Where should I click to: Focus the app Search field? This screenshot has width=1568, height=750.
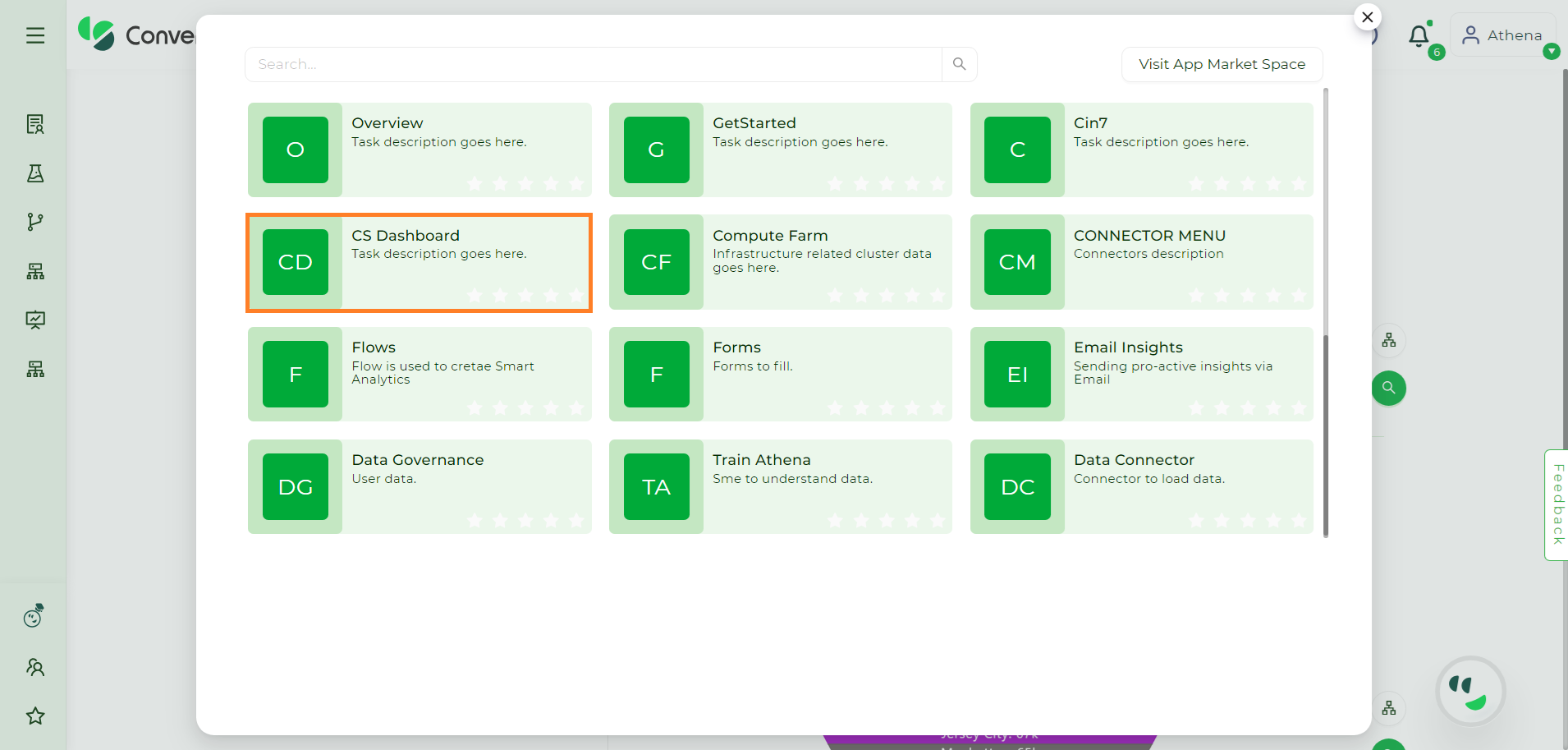pos(594,64)
